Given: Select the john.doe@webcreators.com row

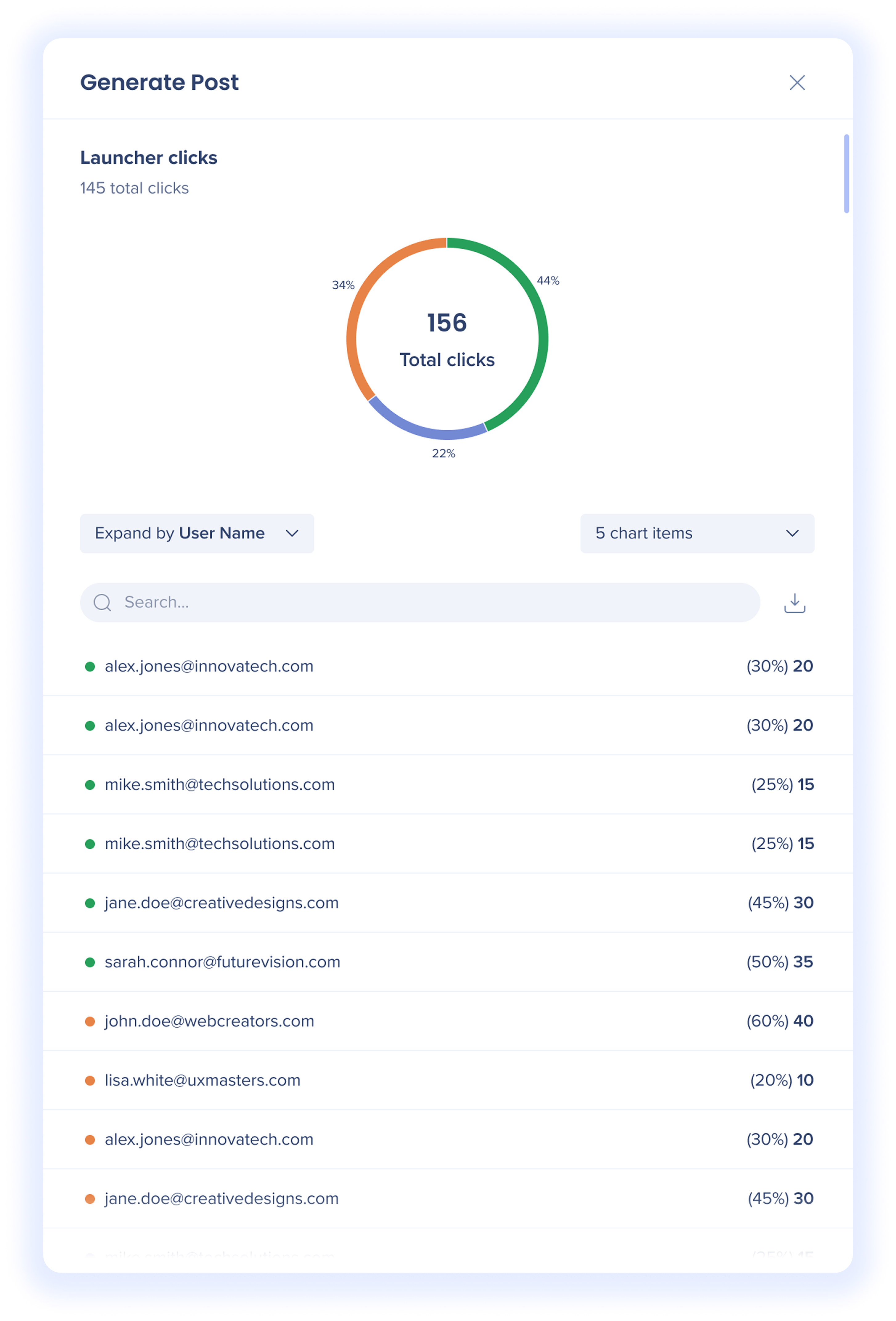Looking at the screenshot, I should 209,1021.
